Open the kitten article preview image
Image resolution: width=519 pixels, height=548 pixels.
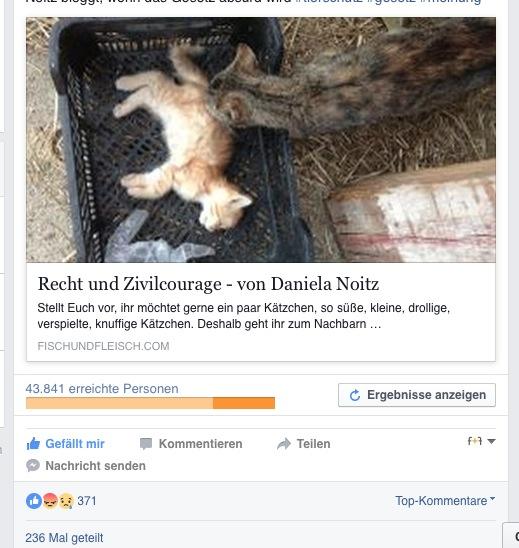[261, 140]
